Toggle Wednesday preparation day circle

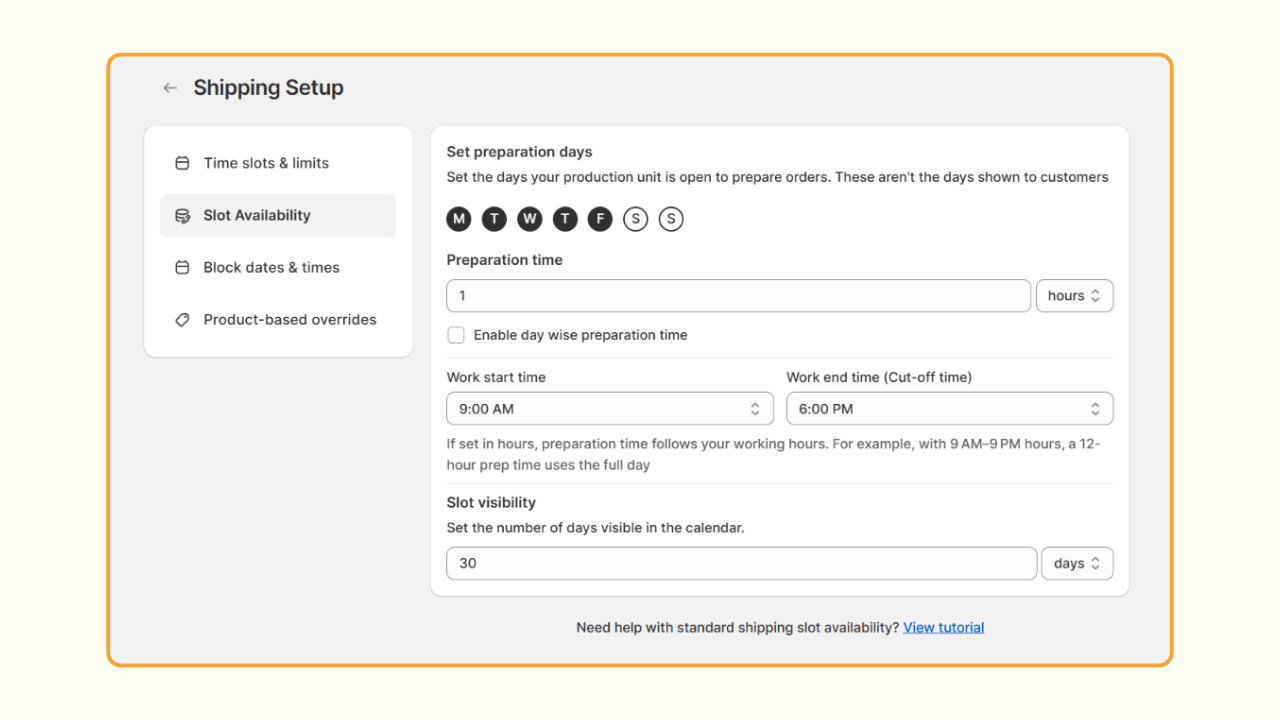coord(530,219)
